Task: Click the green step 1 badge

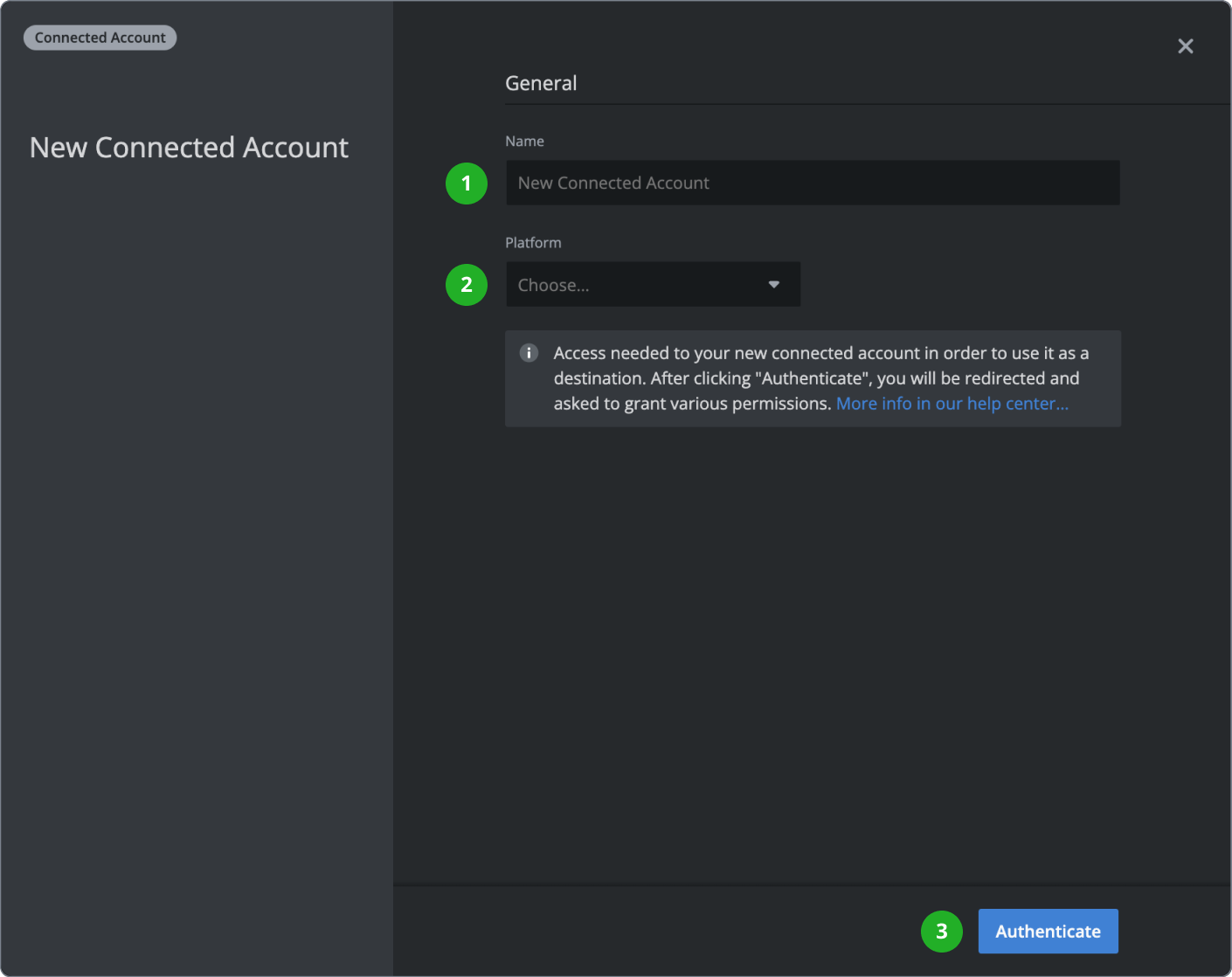Action: (466, 184)
